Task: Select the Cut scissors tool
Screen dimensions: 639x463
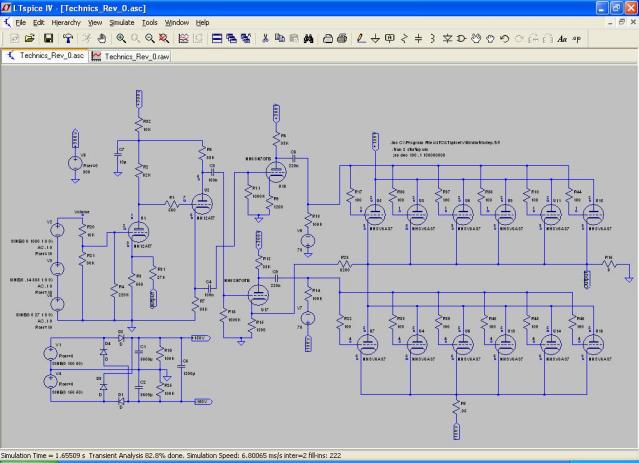Action: click(x=265, y=39)
